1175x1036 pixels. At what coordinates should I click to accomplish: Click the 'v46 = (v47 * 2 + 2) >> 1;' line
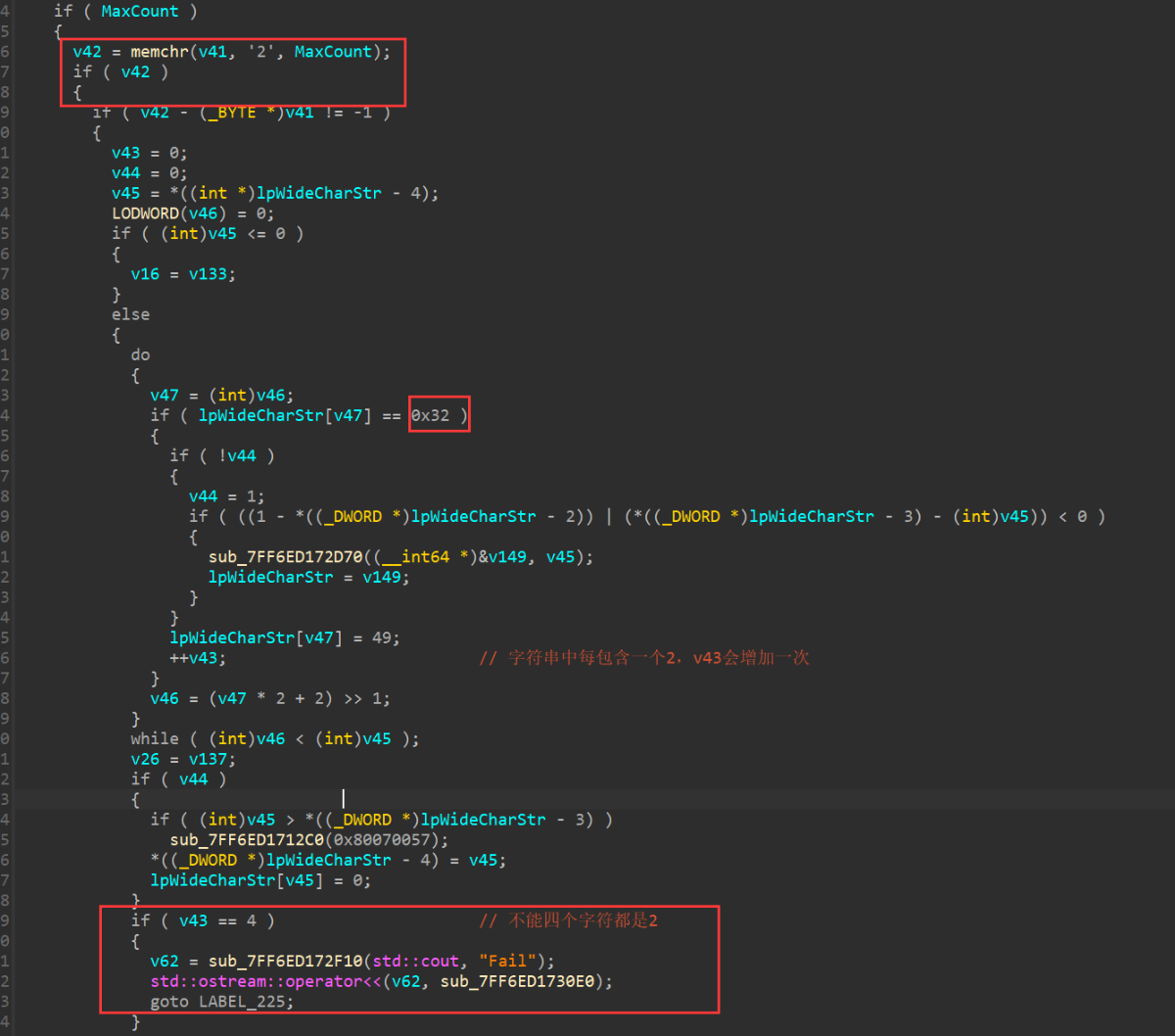pyautogui.click(x=270, y=698)
